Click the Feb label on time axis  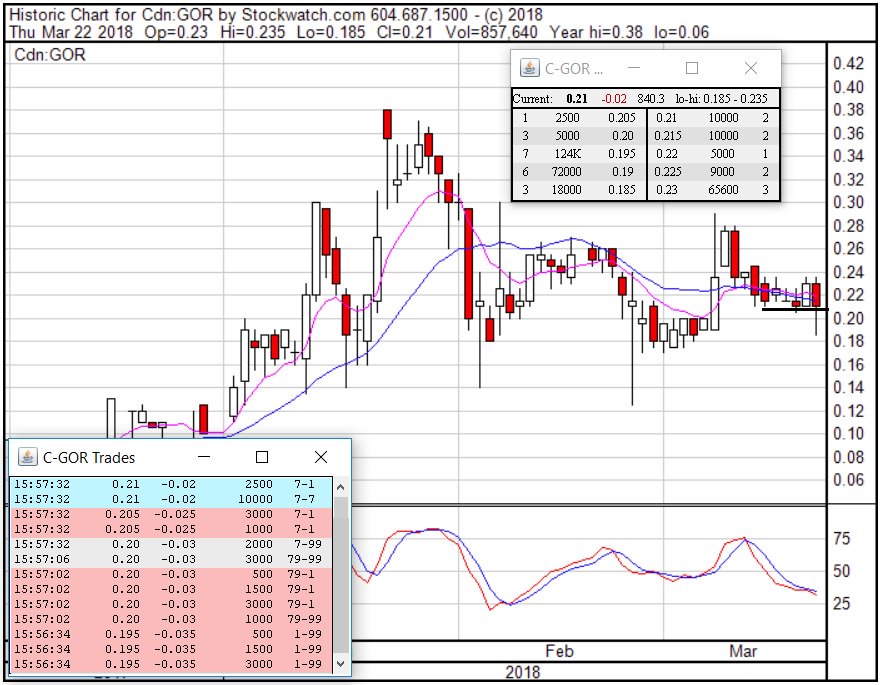[x=559, y=651]
